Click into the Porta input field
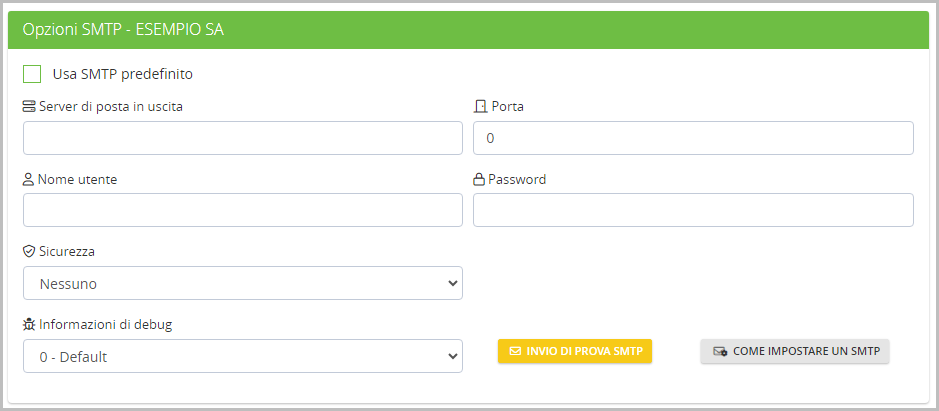 pos(693,138)
